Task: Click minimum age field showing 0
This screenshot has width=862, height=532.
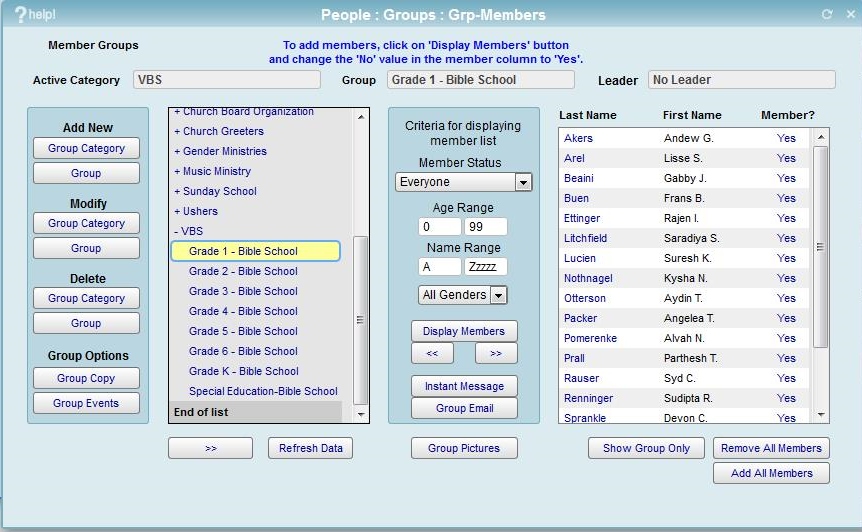Action: coord(439,226)
